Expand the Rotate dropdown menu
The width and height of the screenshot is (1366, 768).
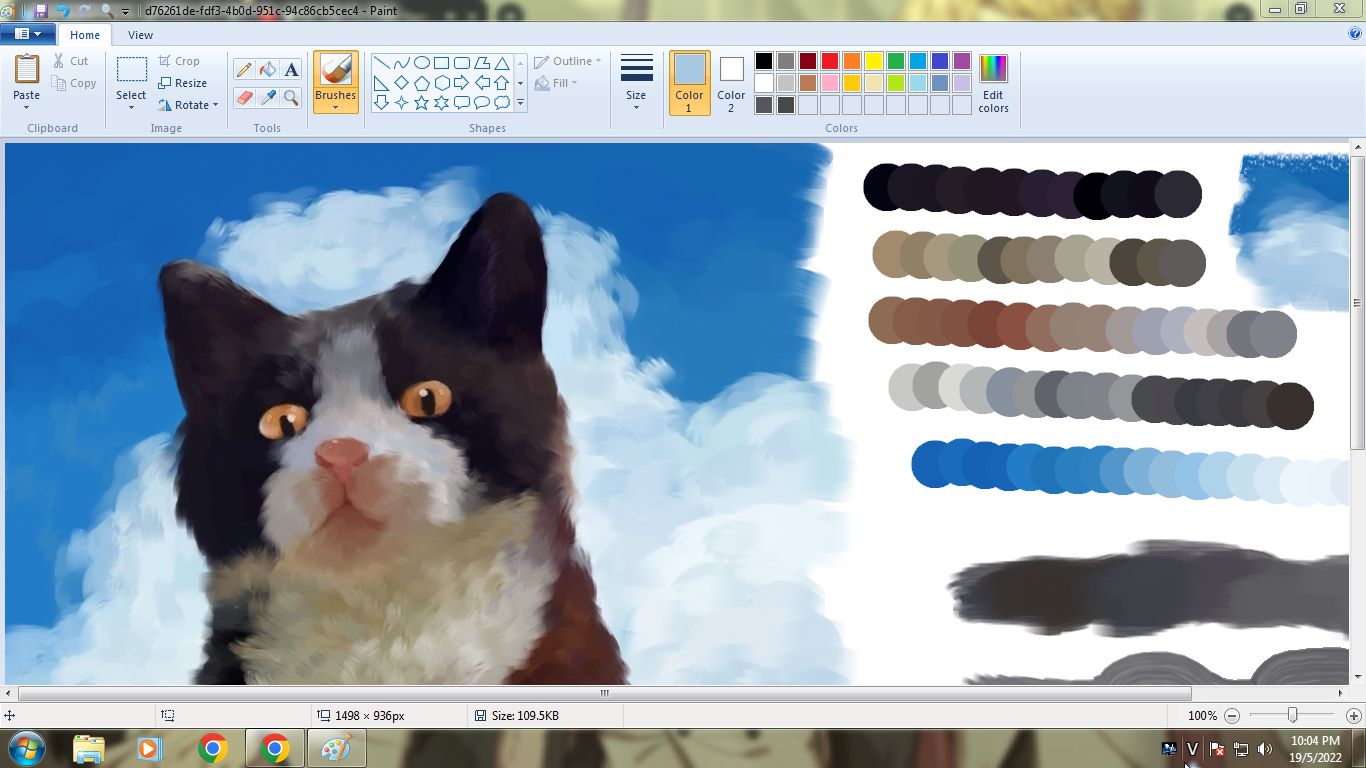(188, 105)
